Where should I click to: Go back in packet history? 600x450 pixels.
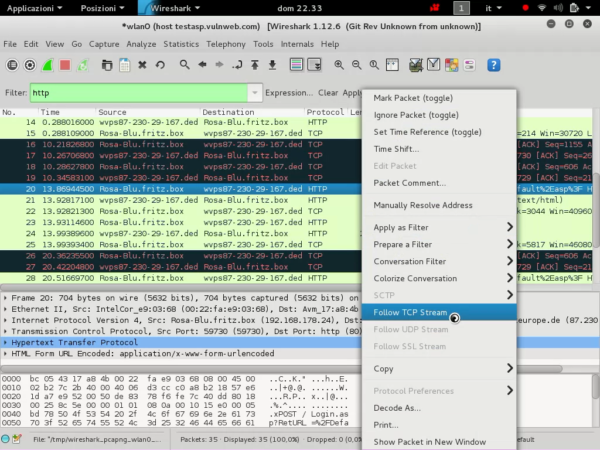point(202,65)
